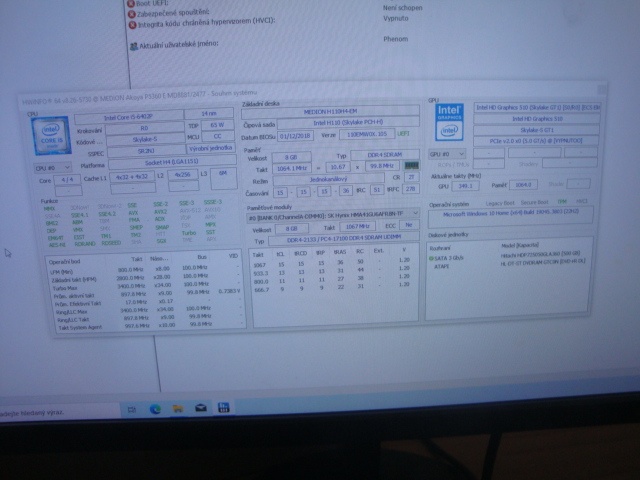Click the Turbo Max operating point row

[146, 286]
